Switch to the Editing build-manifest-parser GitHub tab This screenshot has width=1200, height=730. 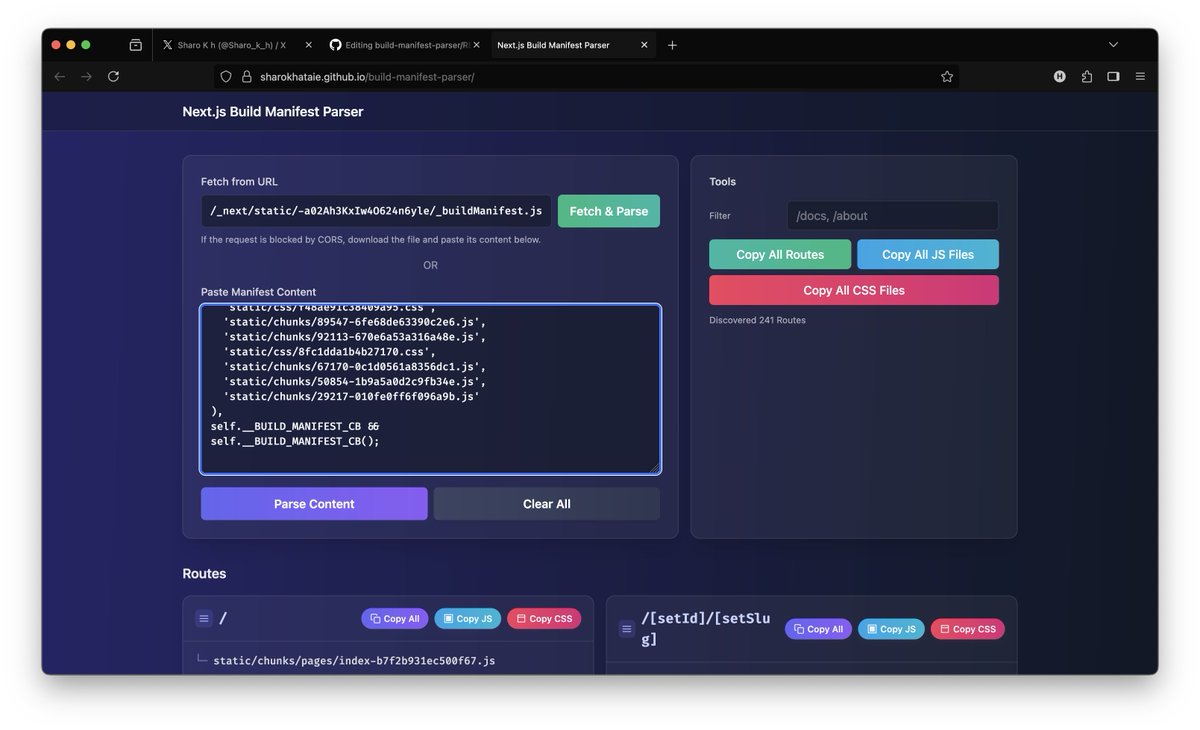405,45
